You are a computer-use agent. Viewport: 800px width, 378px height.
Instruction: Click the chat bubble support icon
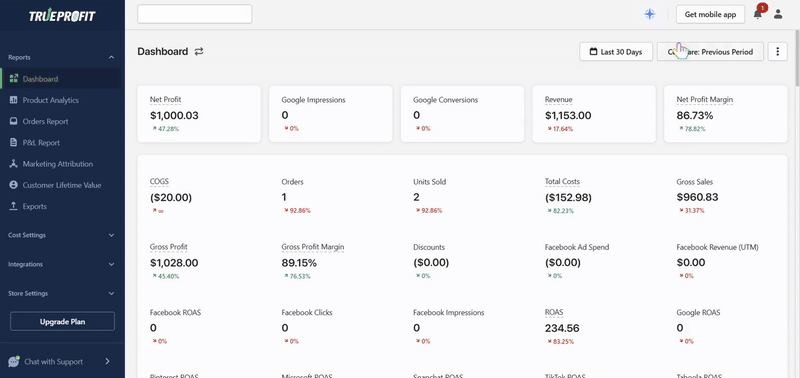point(14,361)
